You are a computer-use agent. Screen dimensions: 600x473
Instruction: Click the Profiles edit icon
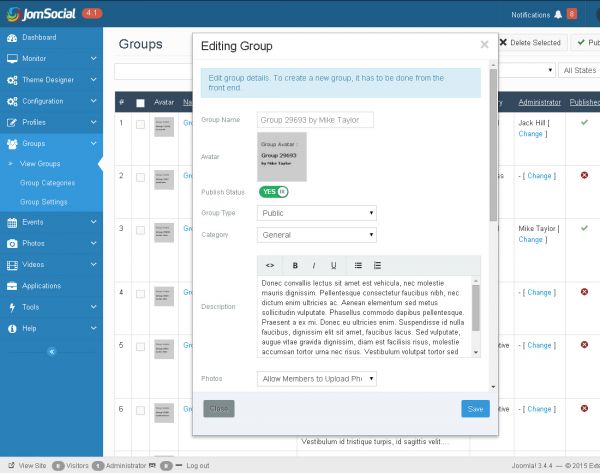click(x=12, y=122)
